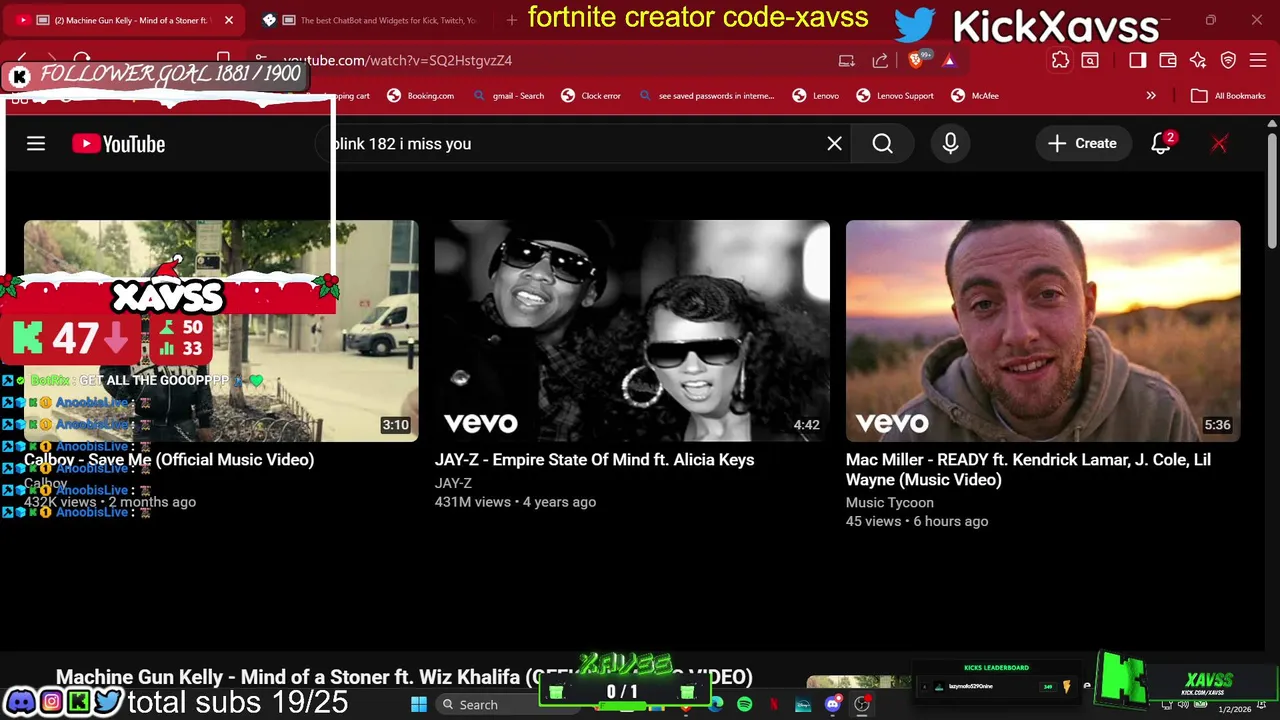Image resolution: width=1280 pixels, height=720 pixels.
Task: Visit the JAY-Z channel name
Action: coord(453,483)
